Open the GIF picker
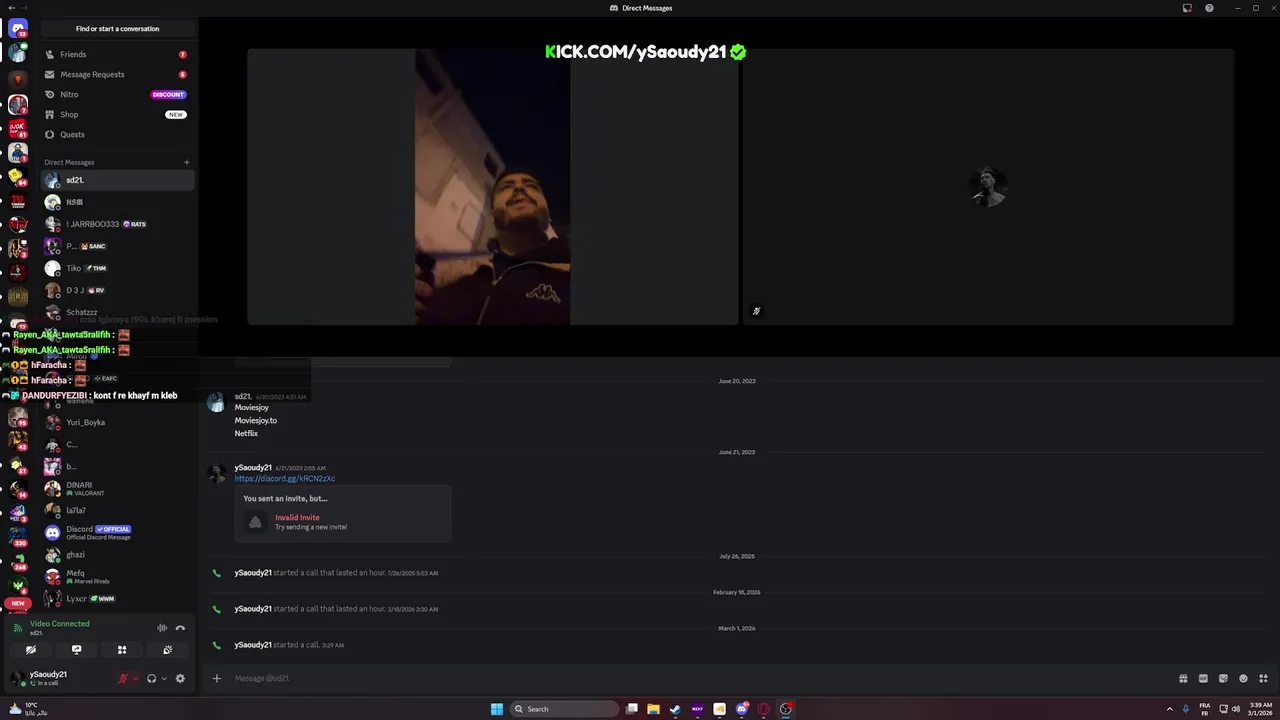Image resolution: width=1280 pixels, height=720 pixels. click(x=1203, y=678)
